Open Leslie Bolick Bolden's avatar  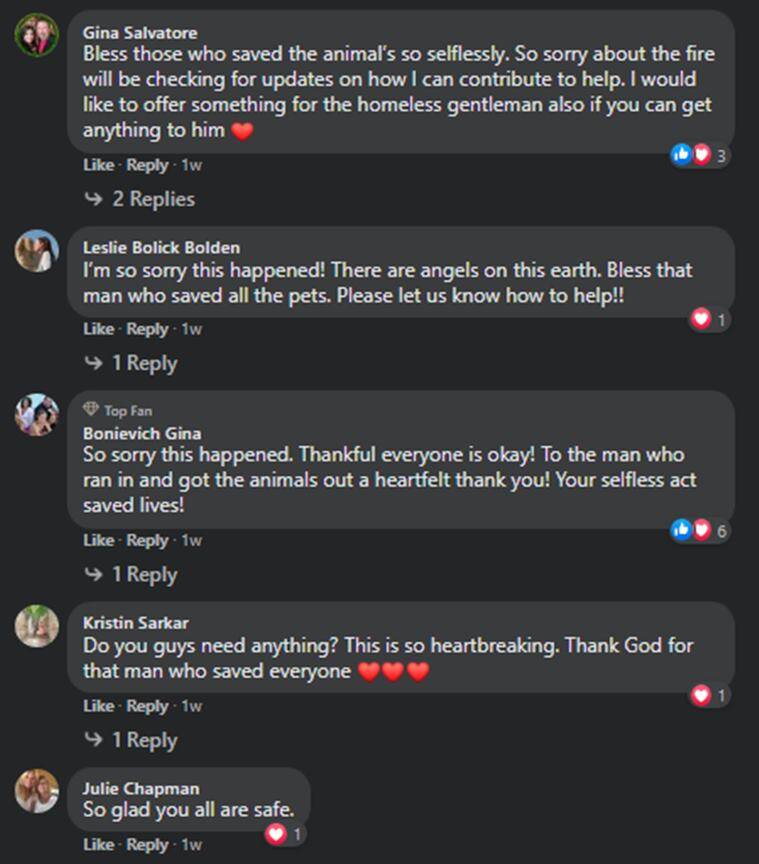click(x=37, y=251)
